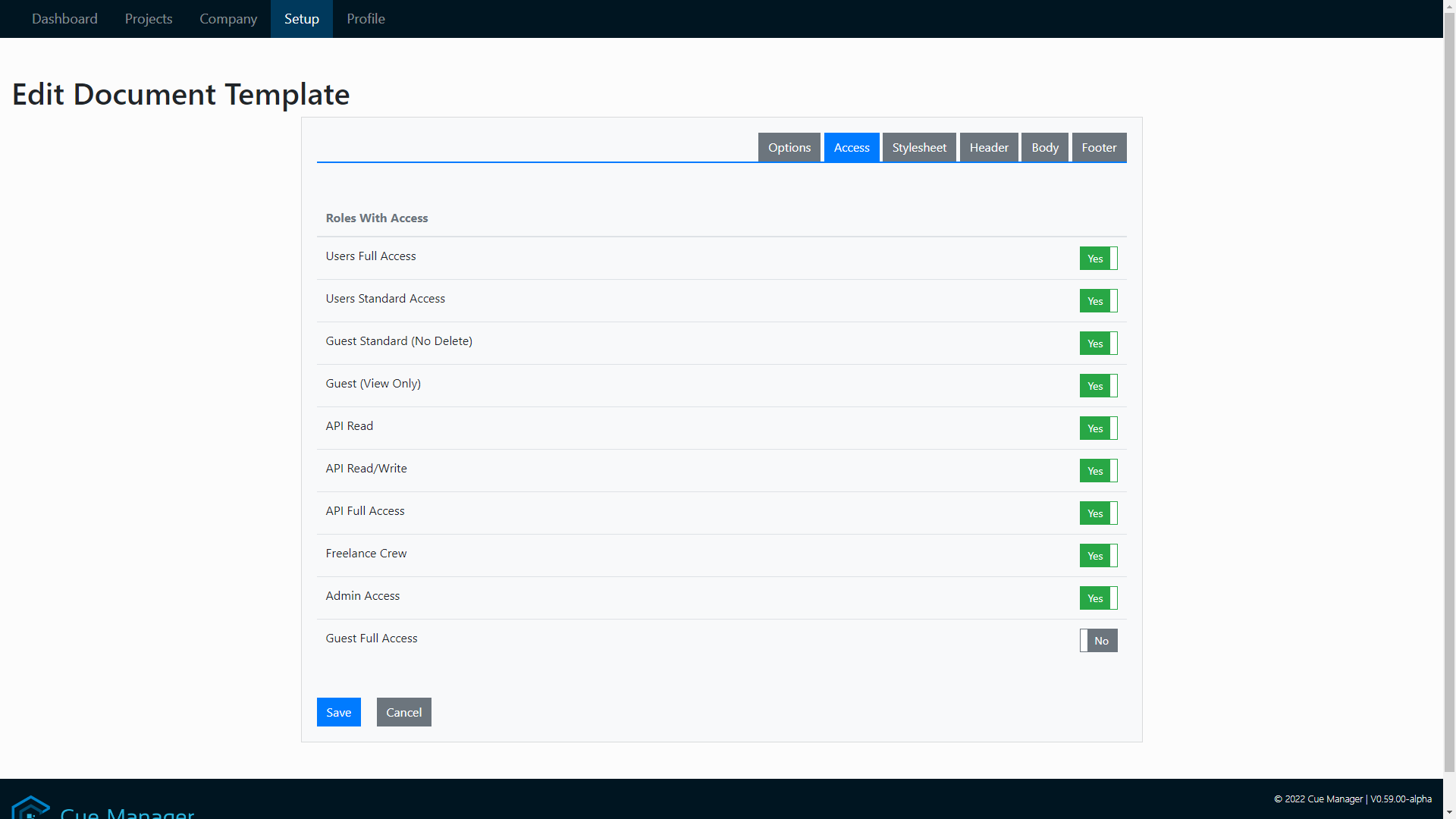Viewport: 1456px width, 819px height.
Task: Navigate to the Dashboard page
Action: click(64, 18)
